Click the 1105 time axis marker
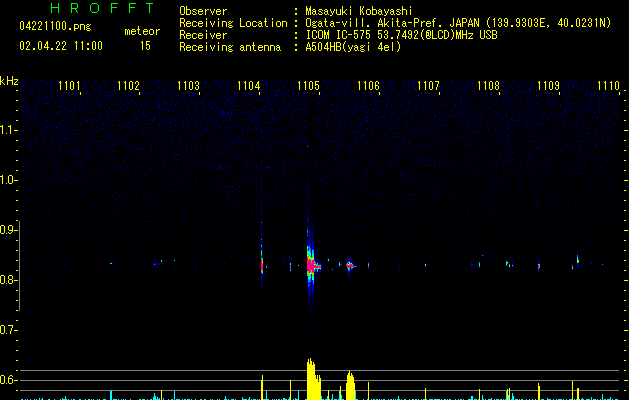 308,86
